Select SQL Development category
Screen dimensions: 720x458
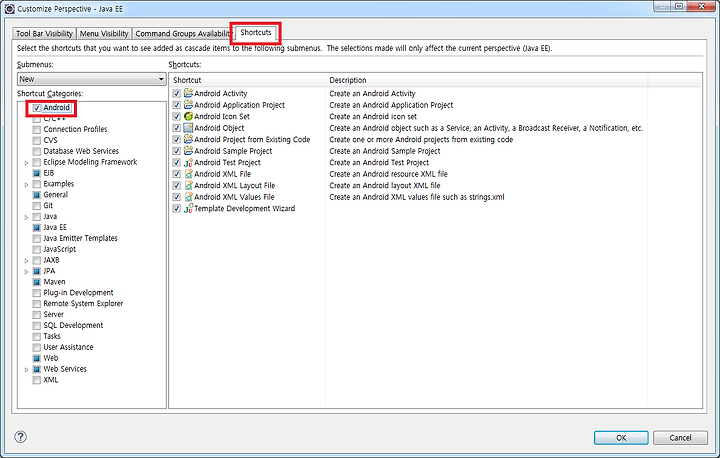tap(73, 326)
